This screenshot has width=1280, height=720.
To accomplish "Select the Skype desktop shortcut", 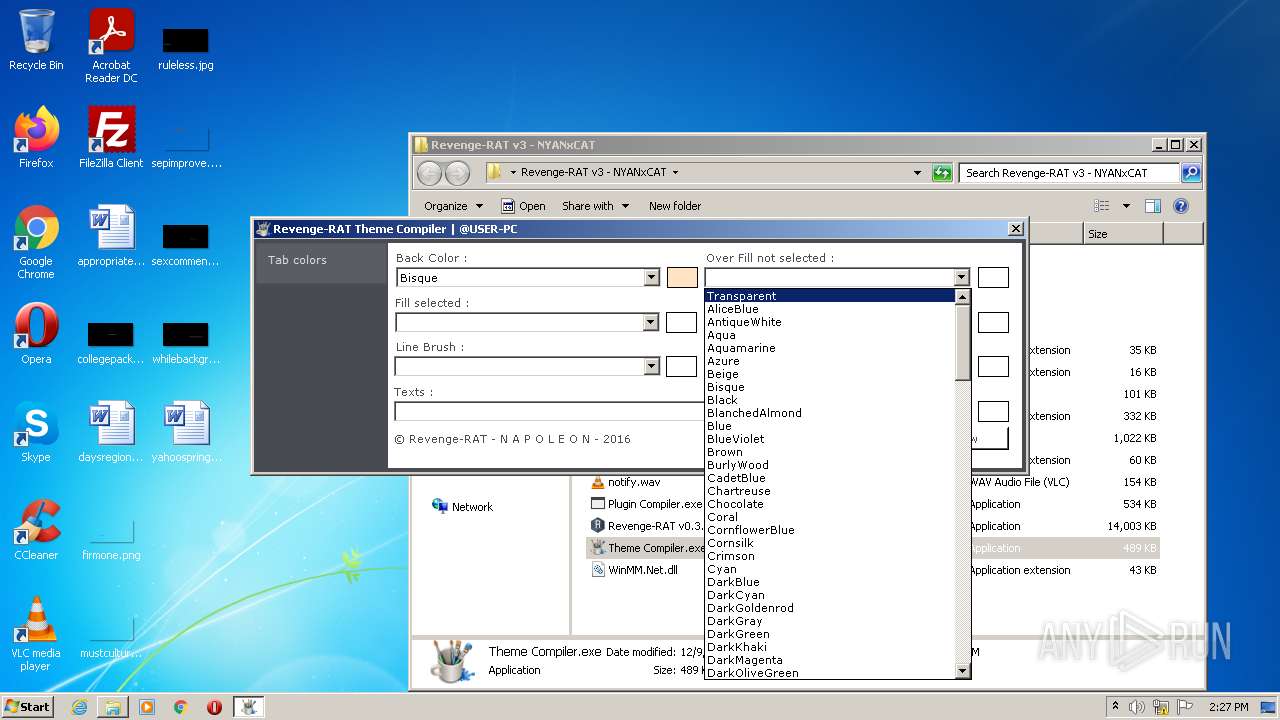I will (x=36, y=431).
